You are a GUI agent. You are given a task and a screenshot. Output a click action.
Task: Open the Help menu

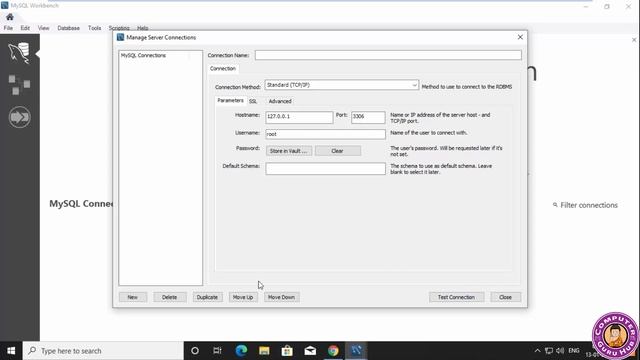pyautogui.click(x=142, y=28)
